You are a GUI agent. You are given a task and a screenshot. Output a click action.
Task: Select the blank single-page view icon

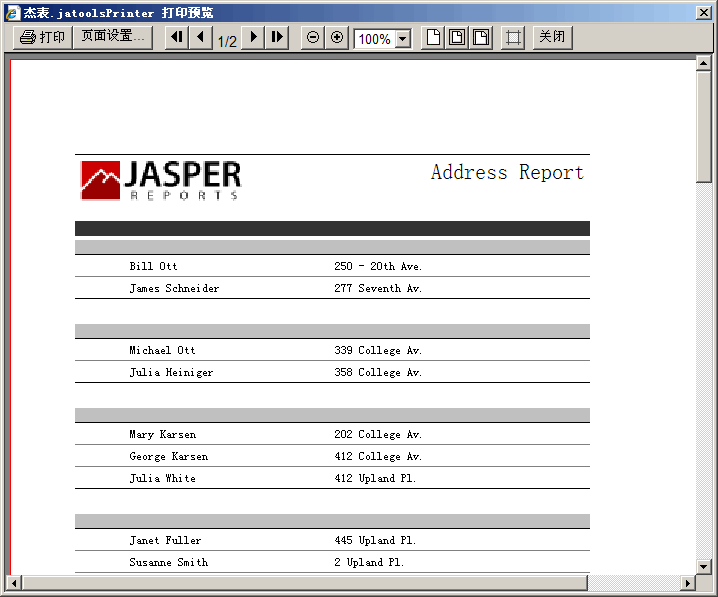(x=433, y=37)
